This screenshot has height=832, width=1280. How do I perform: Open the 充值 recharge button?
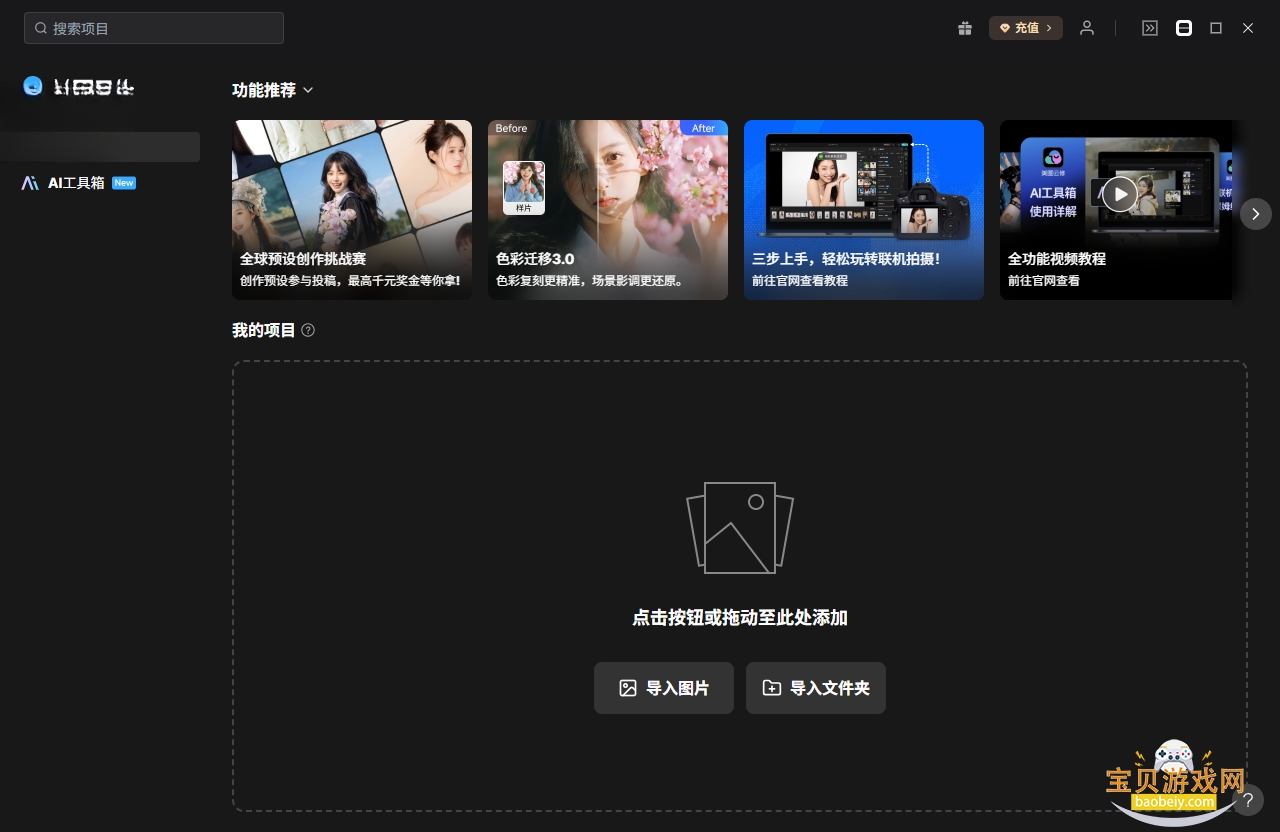[x=1026, y=28]
